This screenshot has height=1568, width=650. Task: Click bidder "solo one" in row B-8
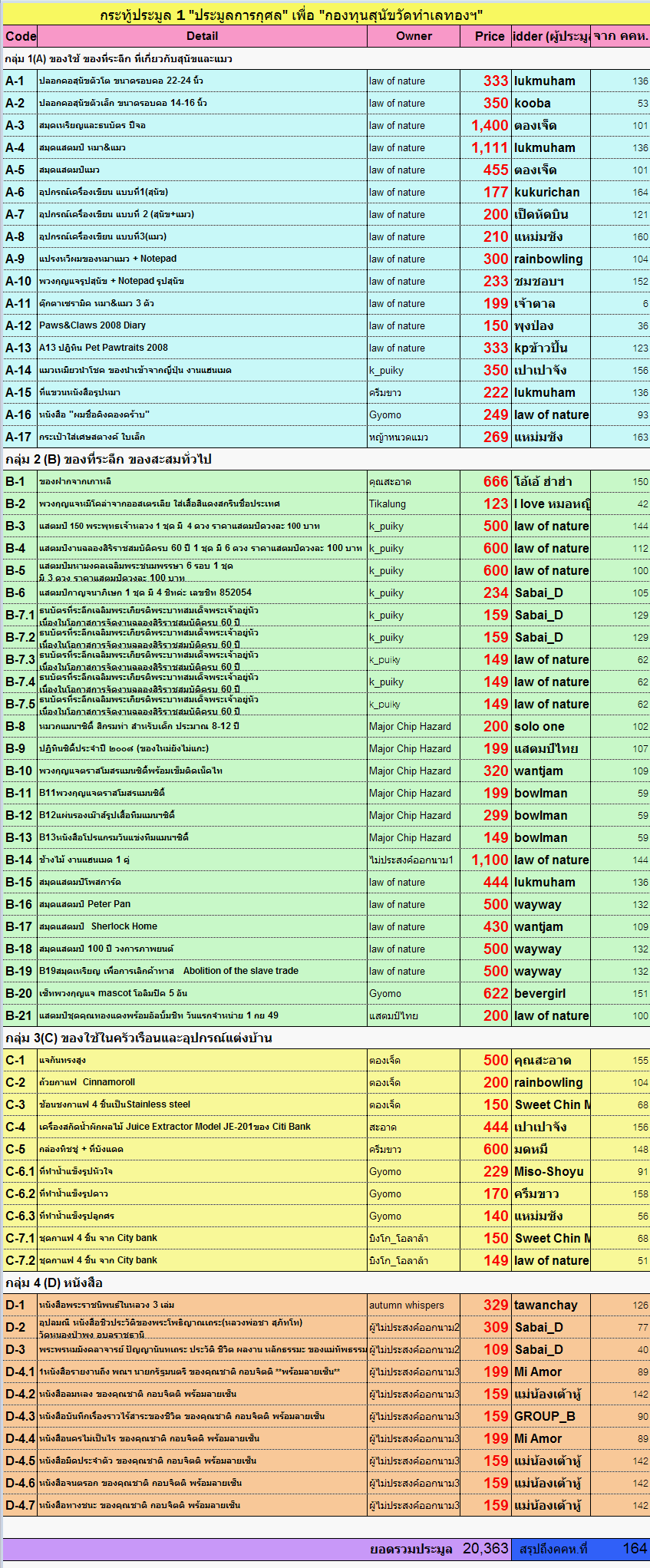click(539, 726)
